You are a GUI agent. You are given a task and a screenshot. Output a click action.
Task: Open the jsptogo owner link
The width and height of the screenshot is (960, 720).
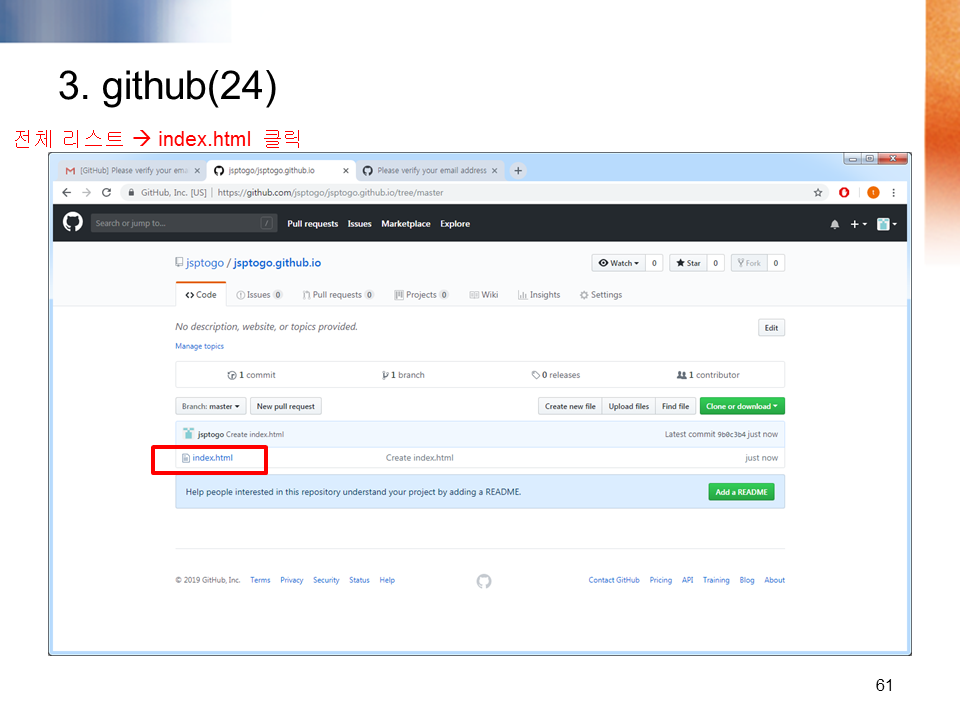click(205, 263)
